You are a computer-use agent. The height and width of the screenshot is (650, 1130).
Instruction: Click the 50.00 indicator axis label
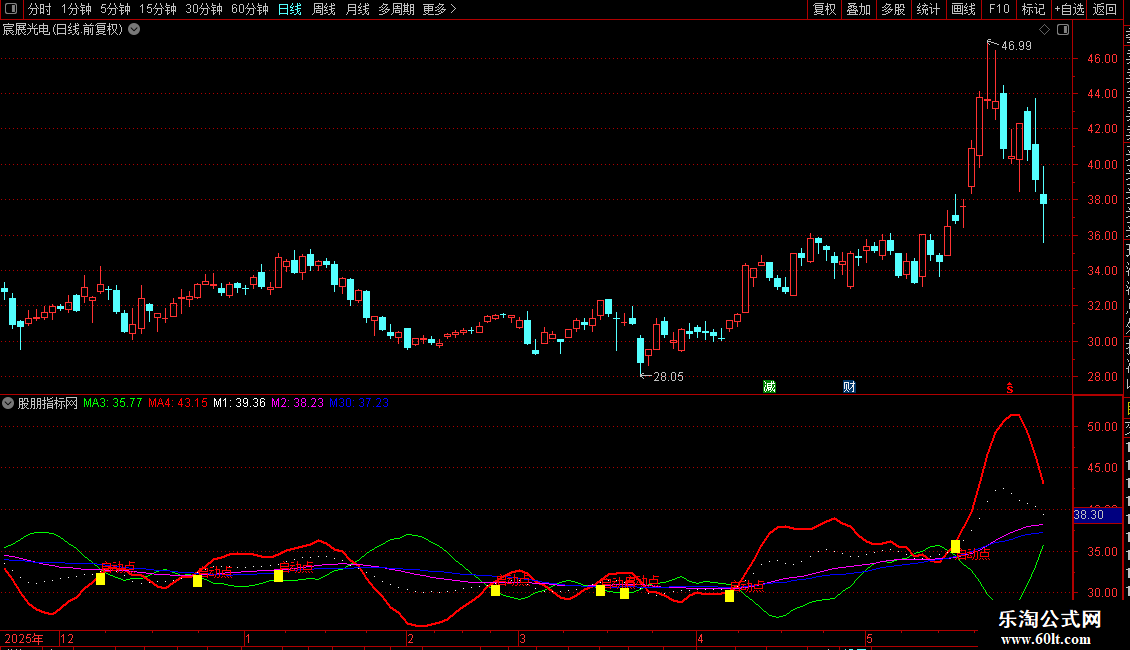point(1102,427)
